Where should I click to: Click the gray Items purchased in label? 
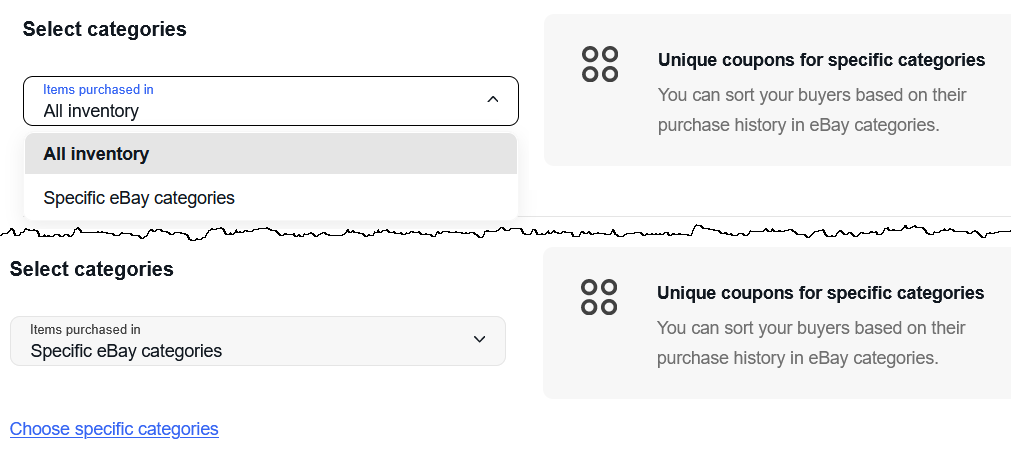click(85, 329)
